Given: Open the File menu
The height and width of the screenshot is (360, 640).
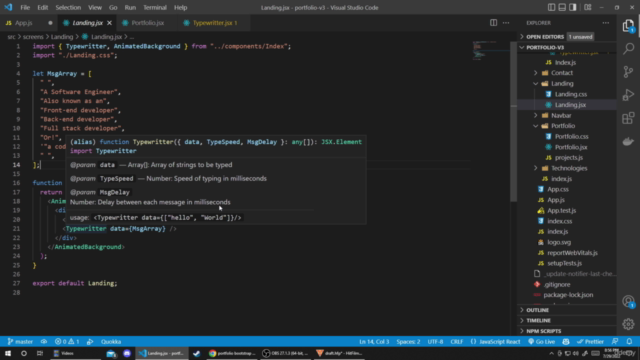Looking at the screenshot, I should coord(25,7).
